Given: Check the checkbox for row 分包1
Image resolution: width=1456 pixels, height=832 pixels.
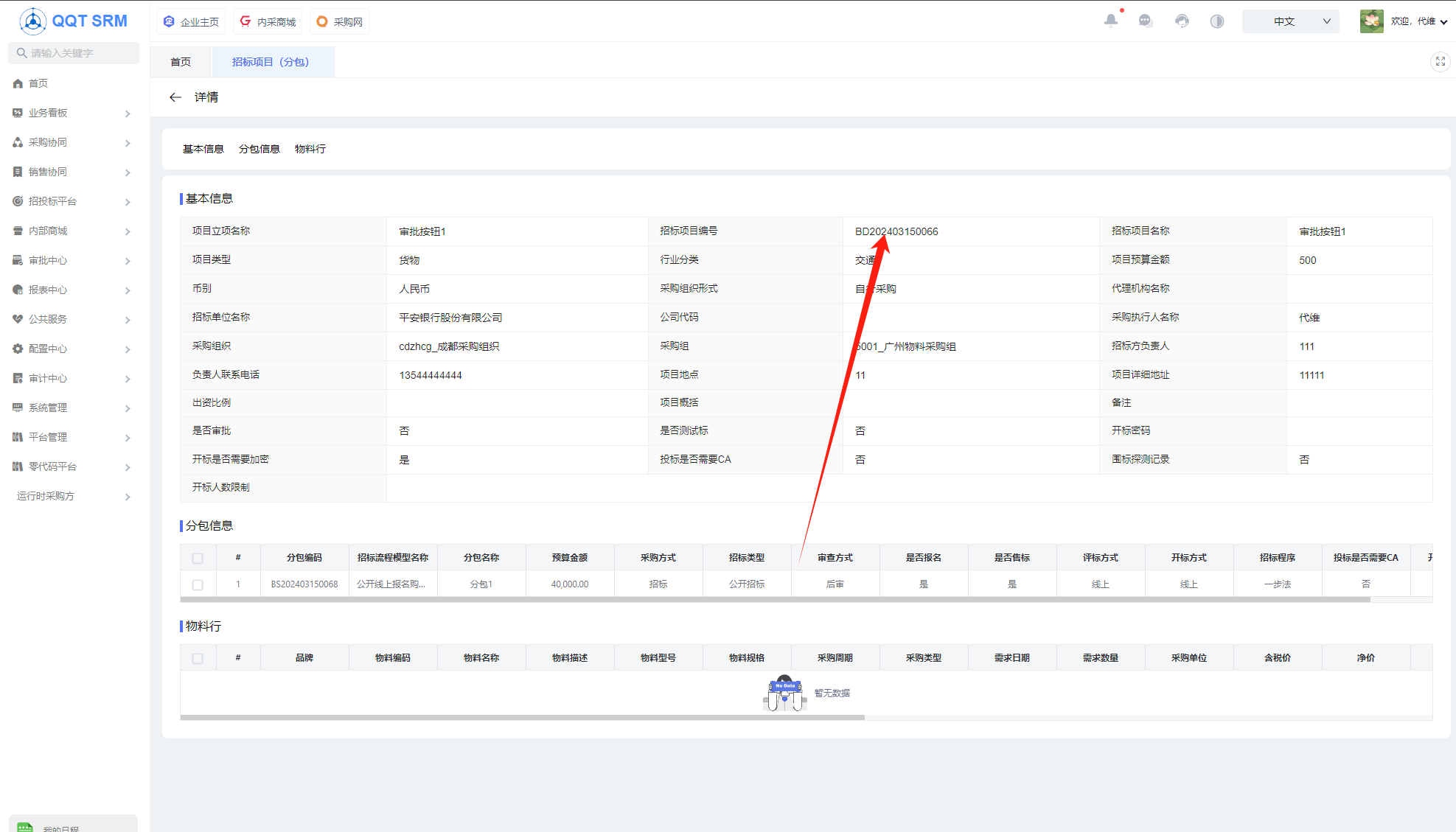Looking at the screenshot, I should (x=198, y=584).
